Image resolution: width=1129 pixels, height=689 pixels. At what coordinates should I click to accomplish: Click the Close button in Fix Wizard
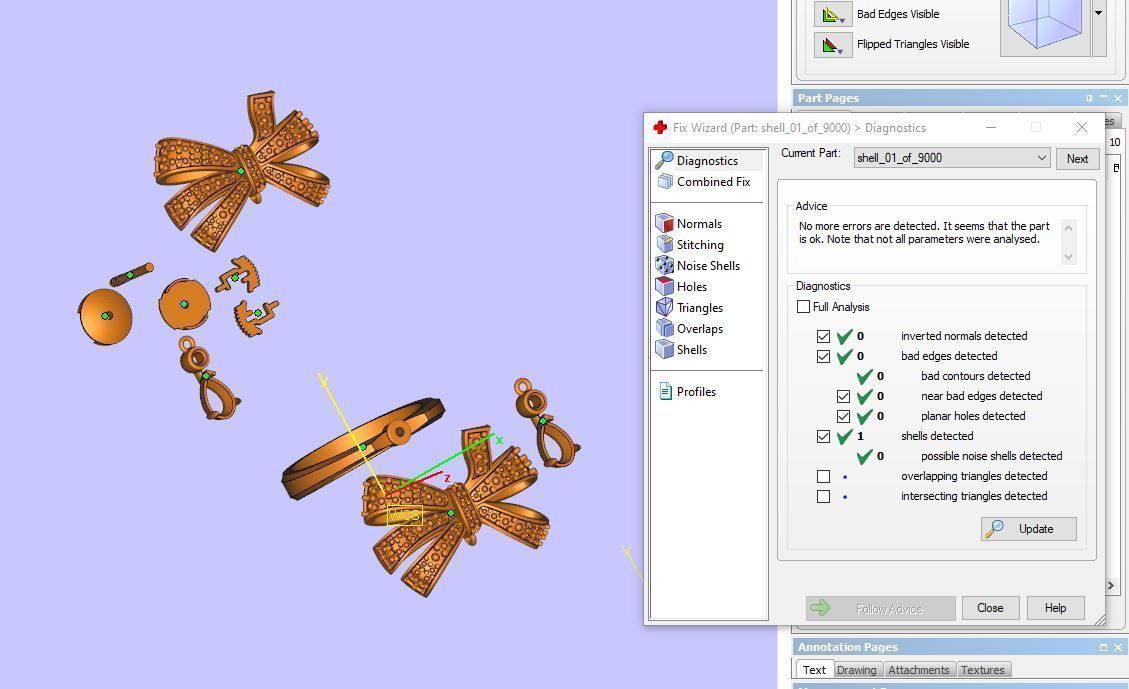pyautogui.click(x=990, y=608)
